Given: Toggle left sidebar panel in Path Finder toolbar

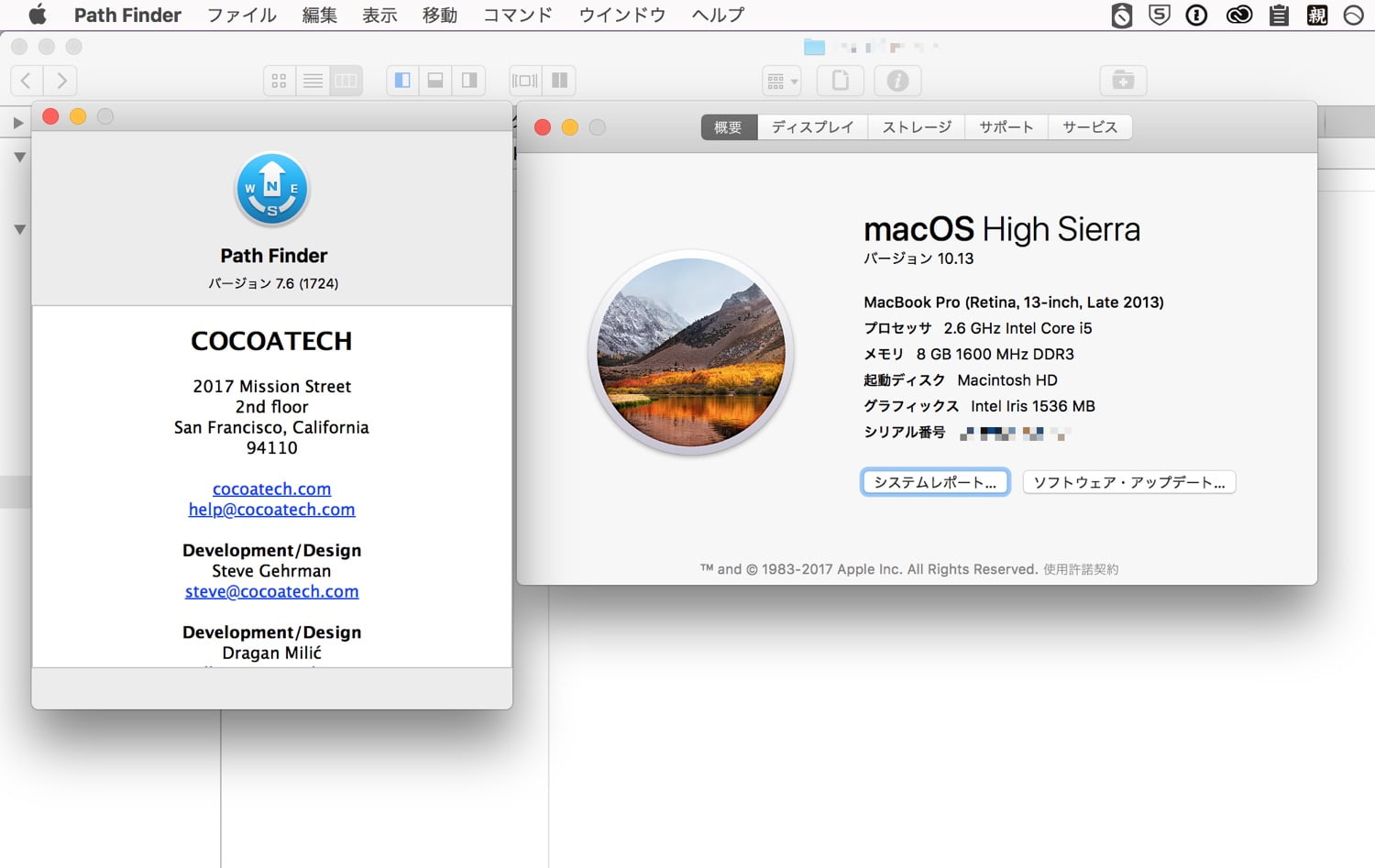Looking at the screenshot, I should (402, 81).
